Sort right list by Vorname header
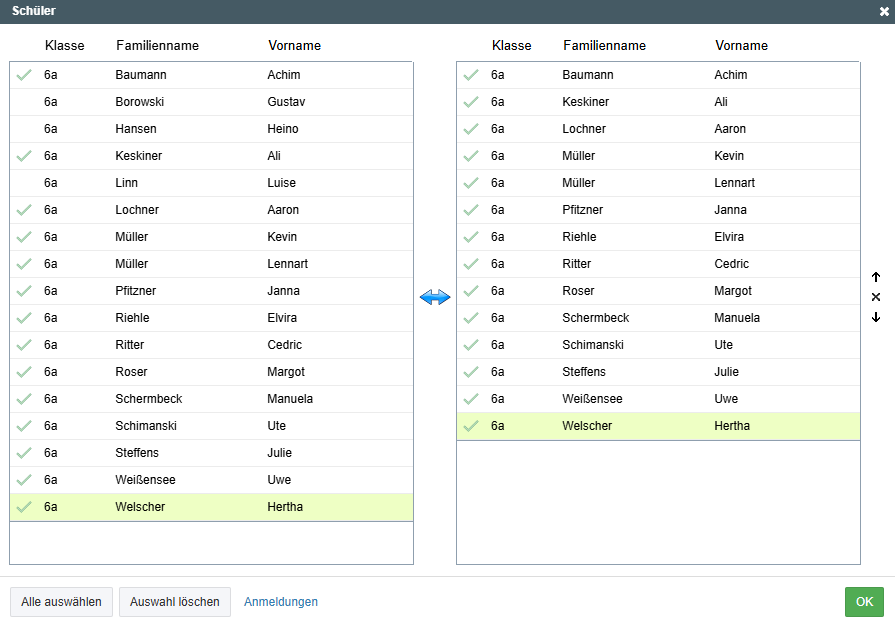This screenshot has width=895, height=626. click(x=741, y=46)
